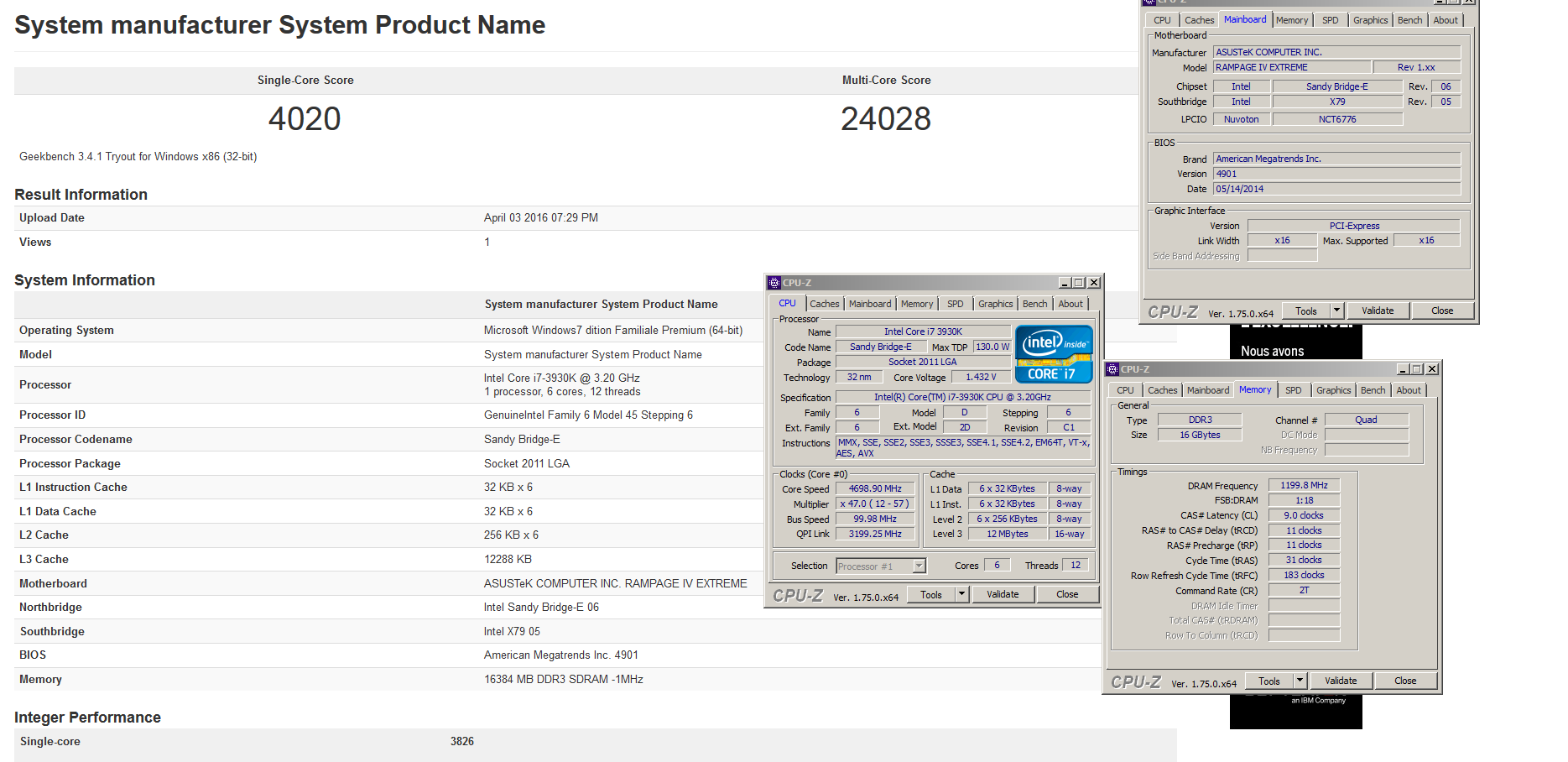Viewport: 1568px width, 762px height.
Task: Select SPD tab in Memory window
Action: coord(1294,390)
